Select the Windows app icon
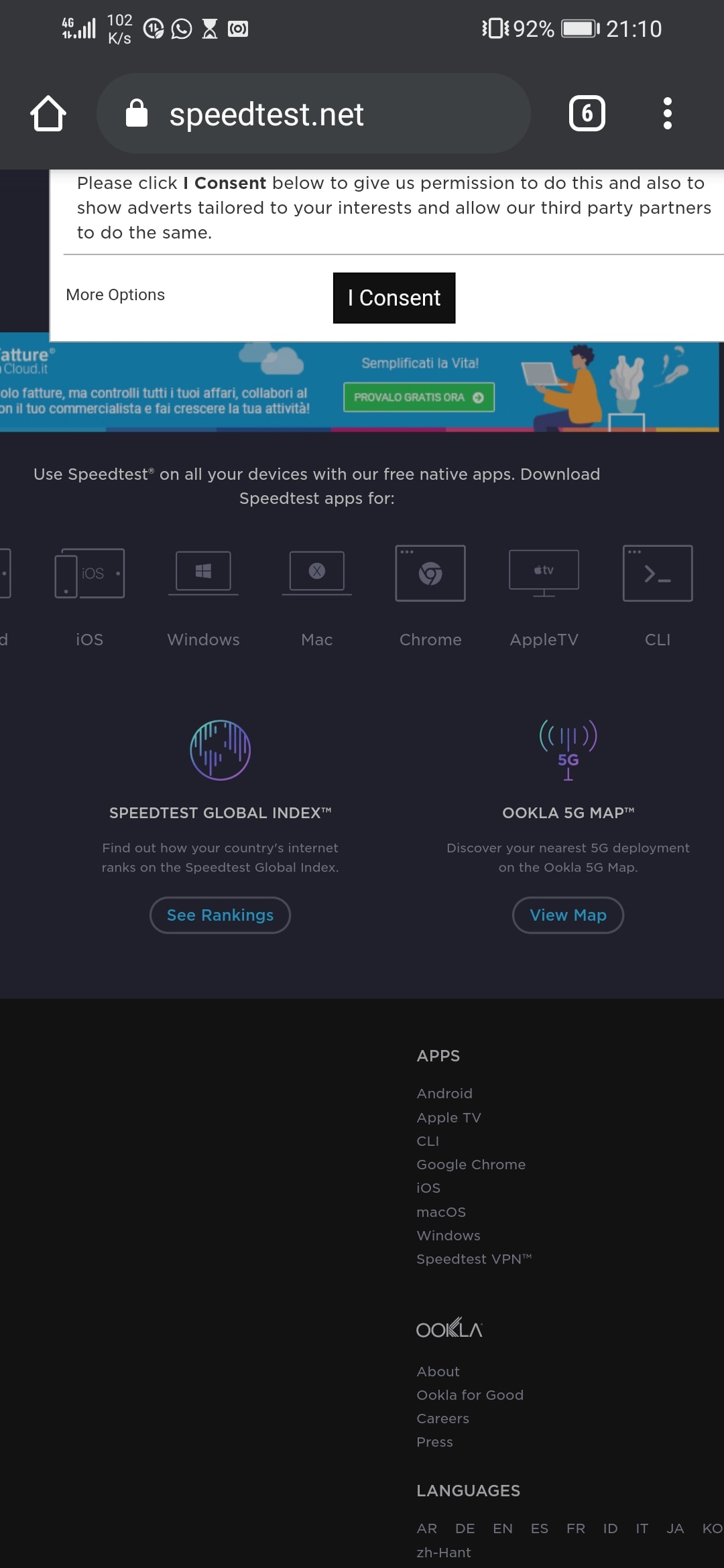This screenshot has width=724, height=1568. 203,573
